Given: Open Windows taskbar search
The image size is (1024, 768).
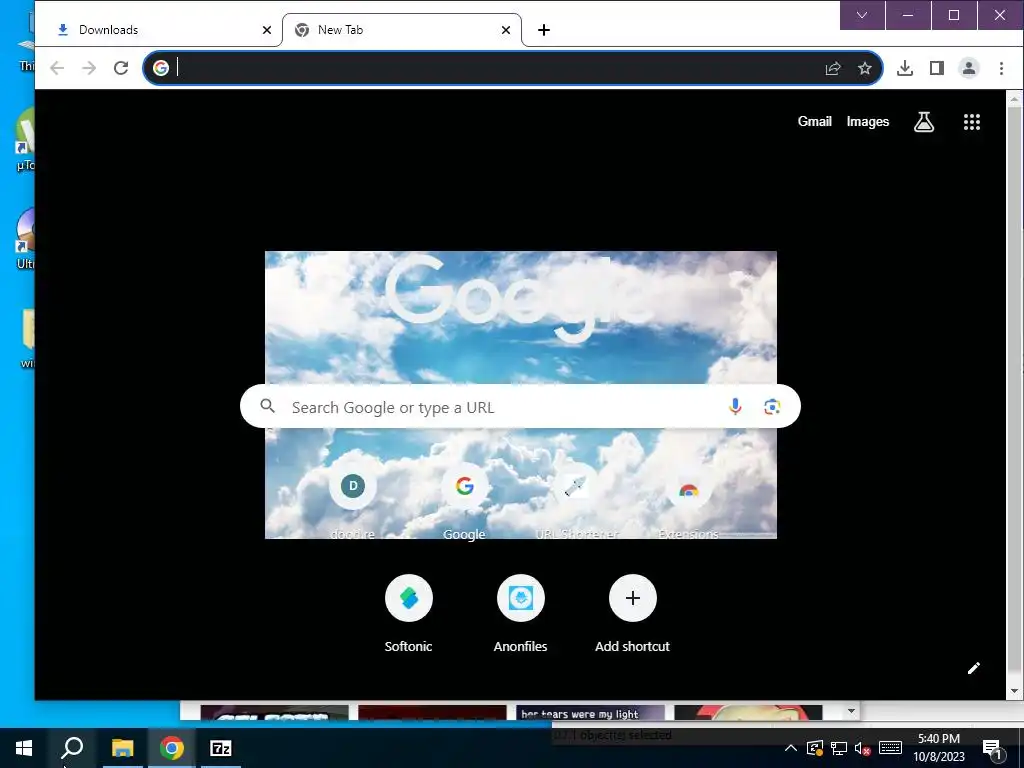Looking at the screenshot, I should pos(72,748).
